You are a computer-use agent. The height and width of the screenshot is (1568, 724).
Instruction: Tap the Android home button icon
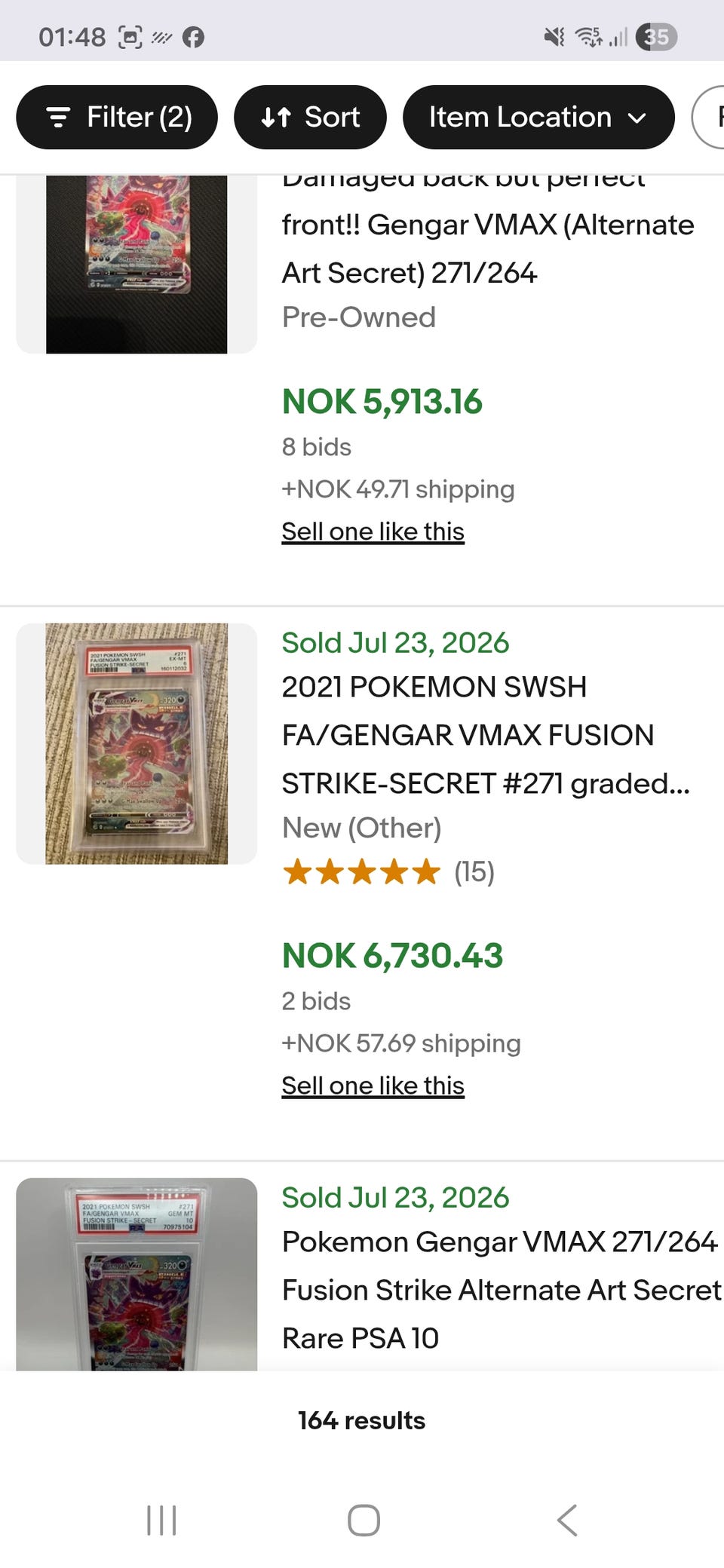(x=364, y=1520)
